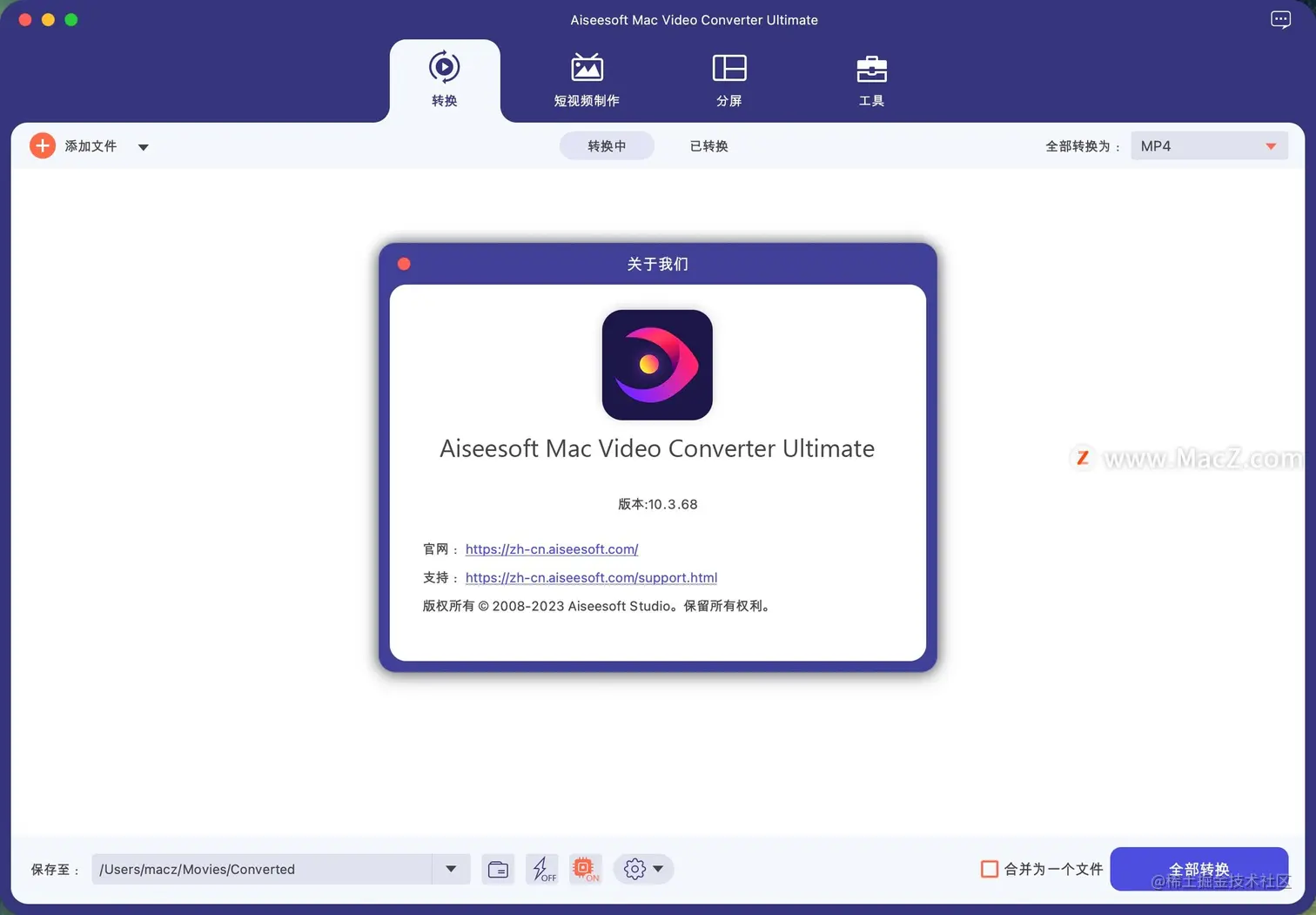Click the Aiseesoft Mac Video Converter Ultimate heading
This screenshot has height=915, width=1316.
pyautogui.click(x=657, y=448)
